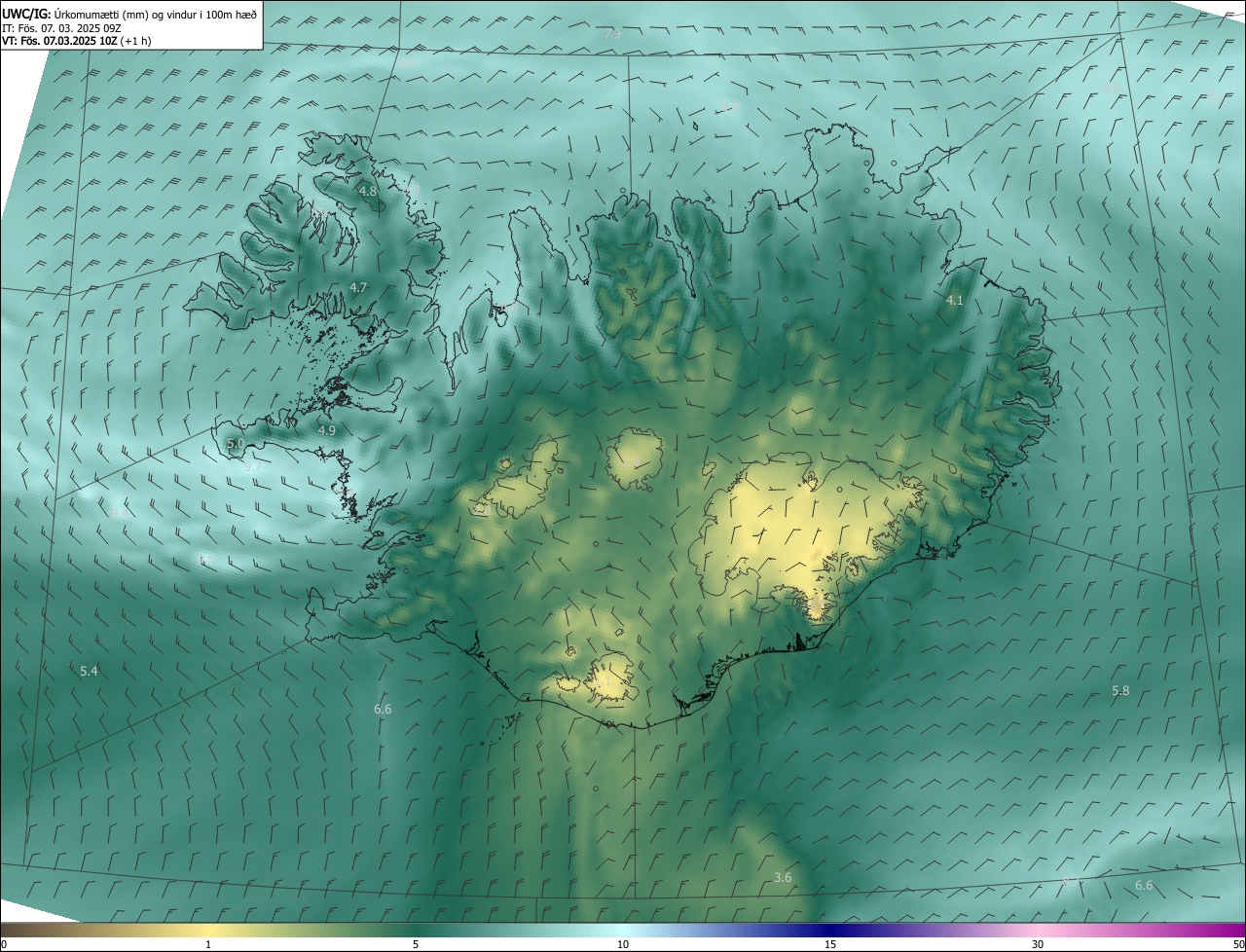Screen dimensions: 1246x952
Task: Click the "30" tick on the color scale
Action: tap(1038, 944)
